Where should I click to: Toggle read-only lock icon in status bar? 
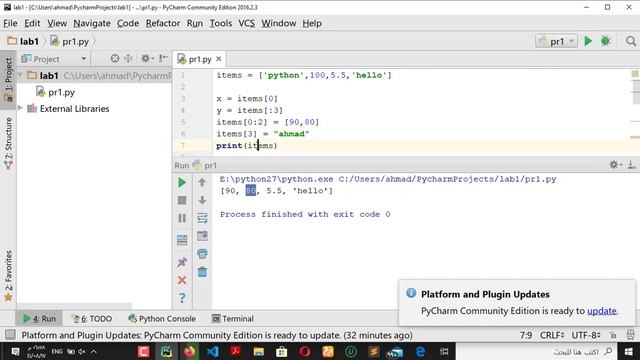613,335
